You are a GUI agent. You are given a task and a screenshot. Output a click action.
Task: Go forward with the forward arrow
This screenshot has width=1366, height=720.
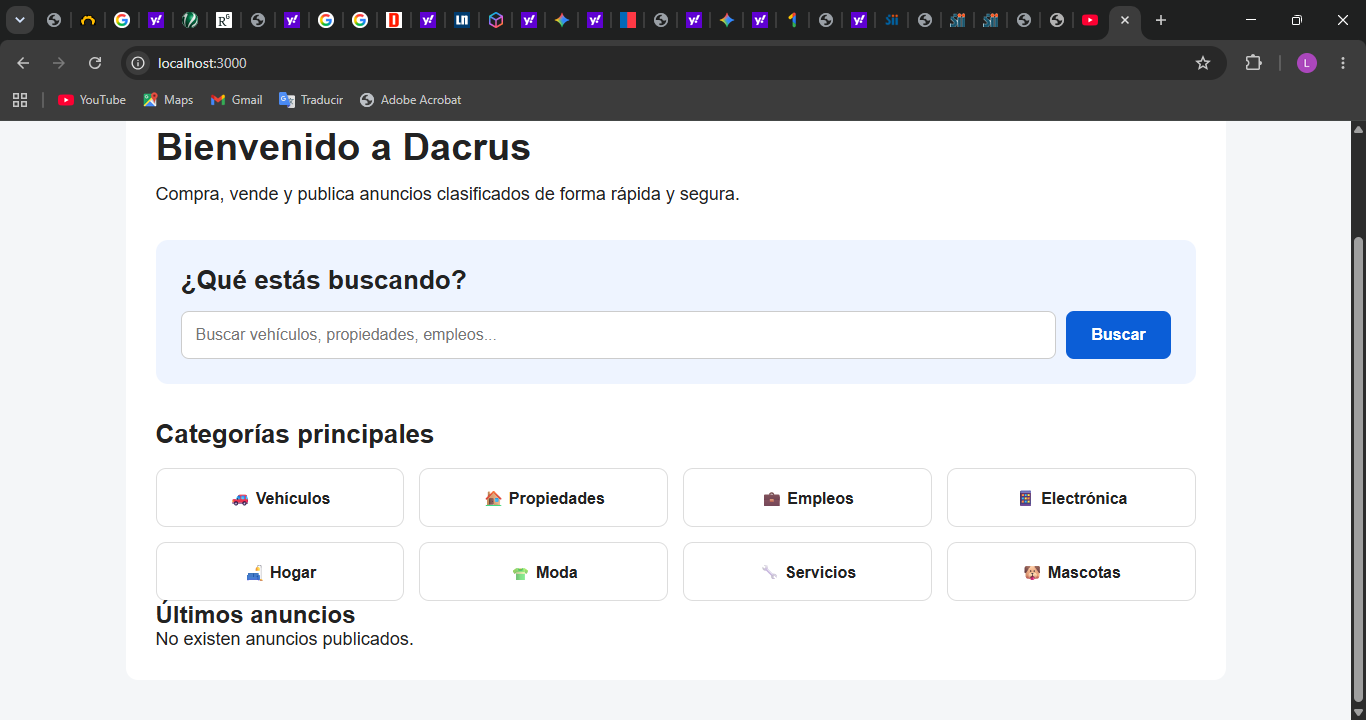[59, 63]
